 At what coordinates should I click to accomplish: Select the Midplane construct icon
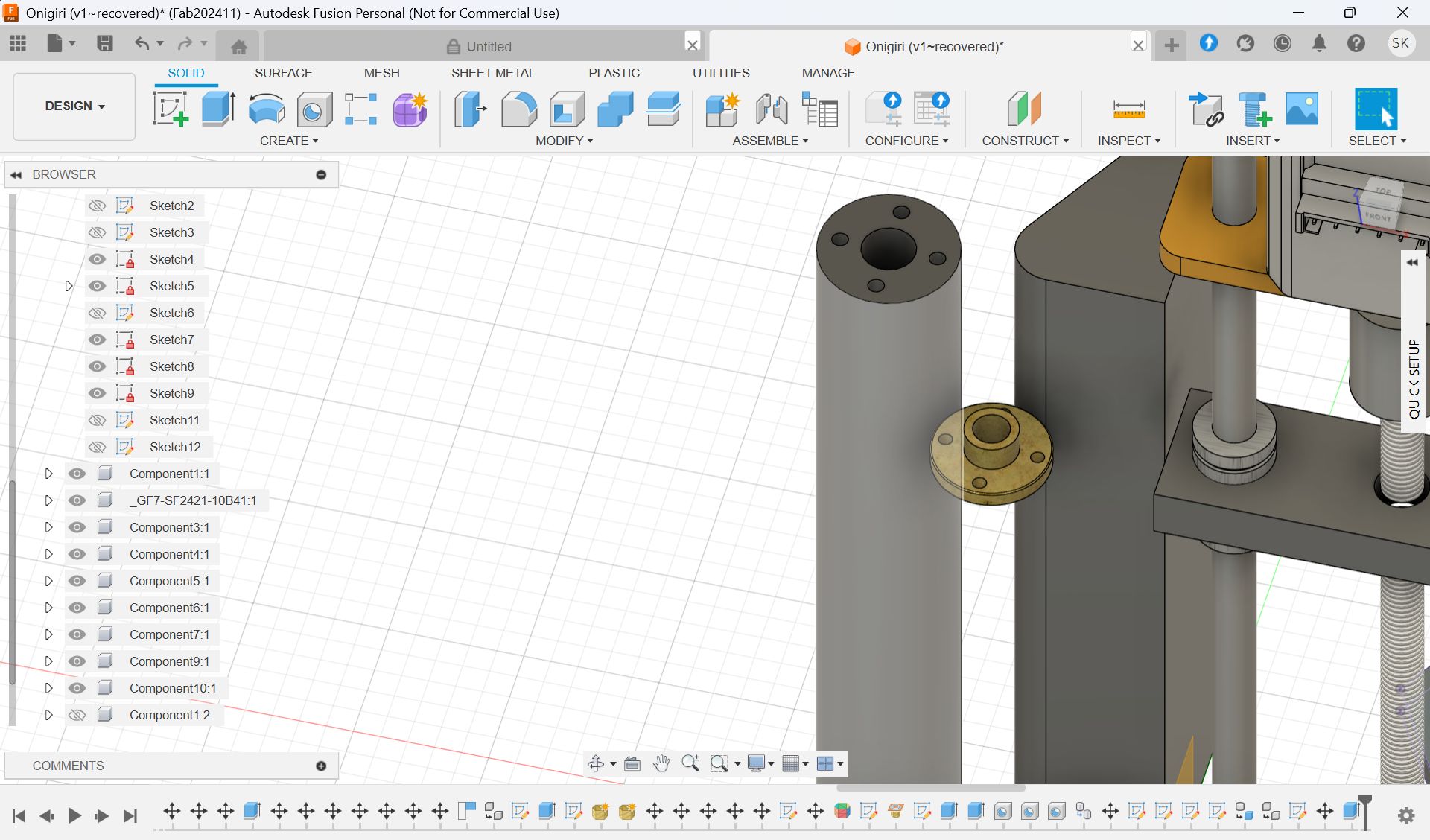[x=1024, y=109]
